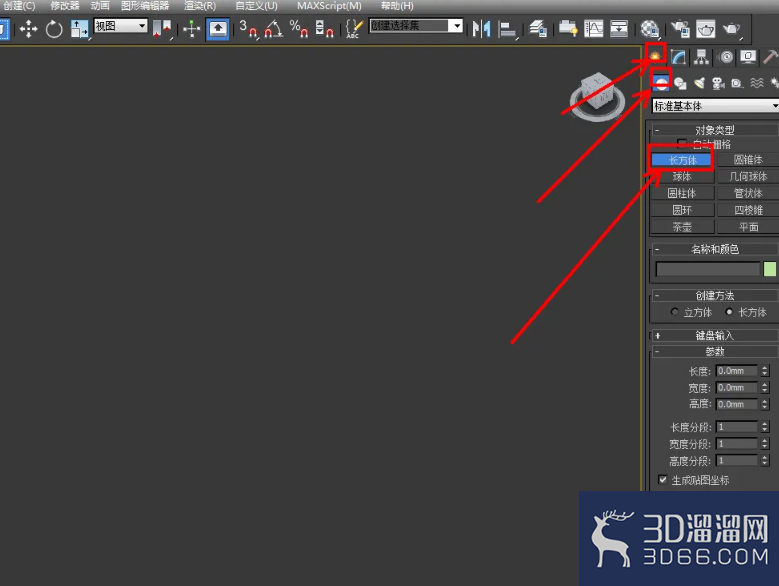Image resolution: width=779 pixels, height=586 pixels.
Task: Switch to the Display command panel tab
Action: (748, 57)
